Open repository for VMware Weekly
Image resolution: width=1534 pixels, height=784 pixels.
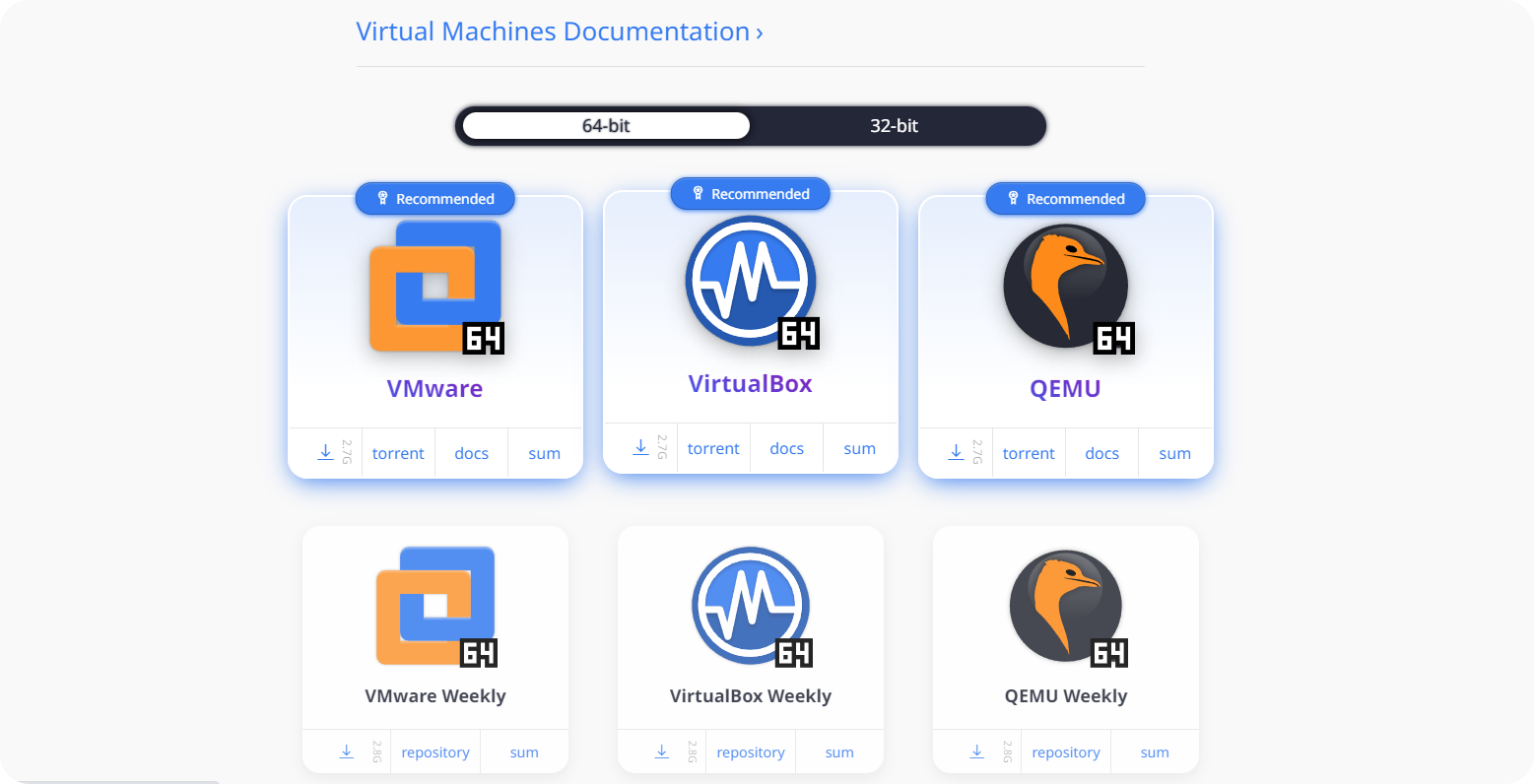click(x=435, y=752)
